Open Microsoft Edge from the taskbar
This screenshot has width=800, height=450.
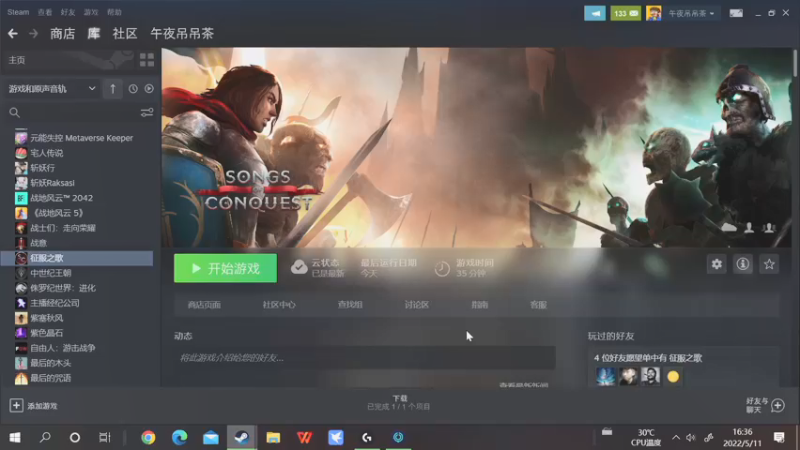coord(180,437)
